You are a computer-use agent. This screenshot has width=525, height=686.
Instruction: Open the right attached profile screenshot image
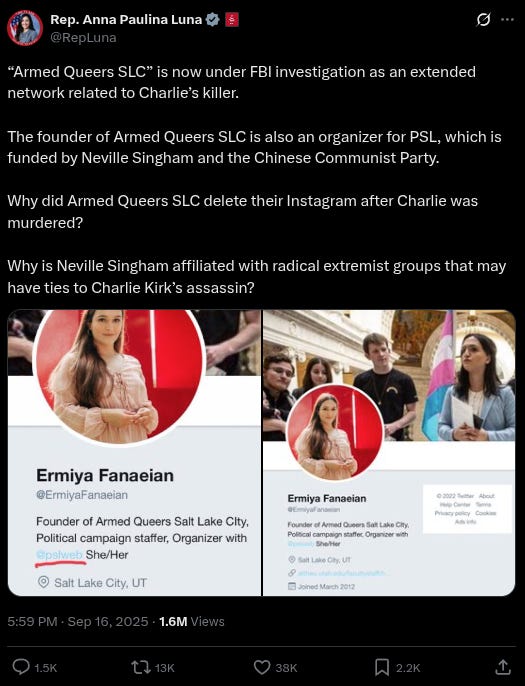pyautogui.click(x=389, y=453)
